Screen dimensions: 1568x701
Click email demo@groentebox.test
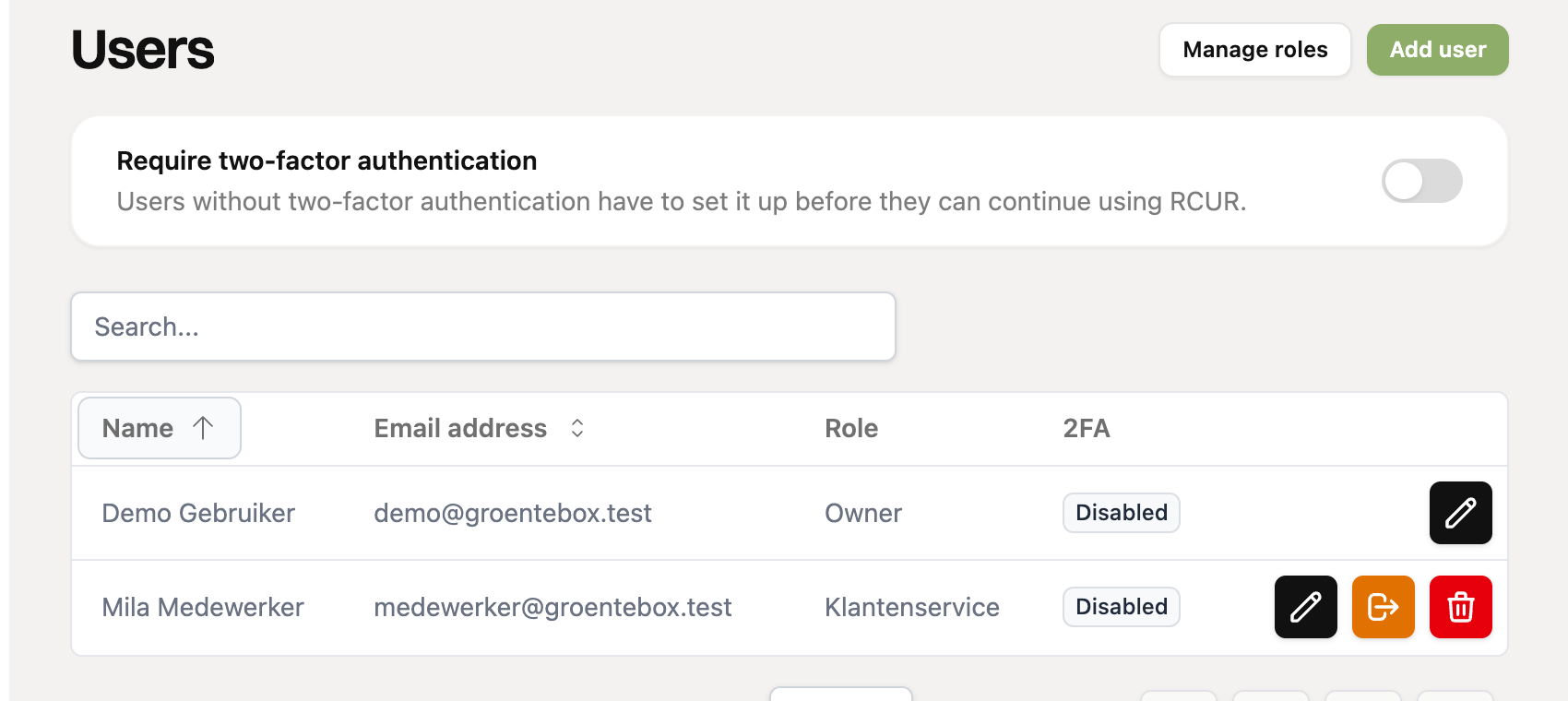pyautogui.click(x=513, y=513)
